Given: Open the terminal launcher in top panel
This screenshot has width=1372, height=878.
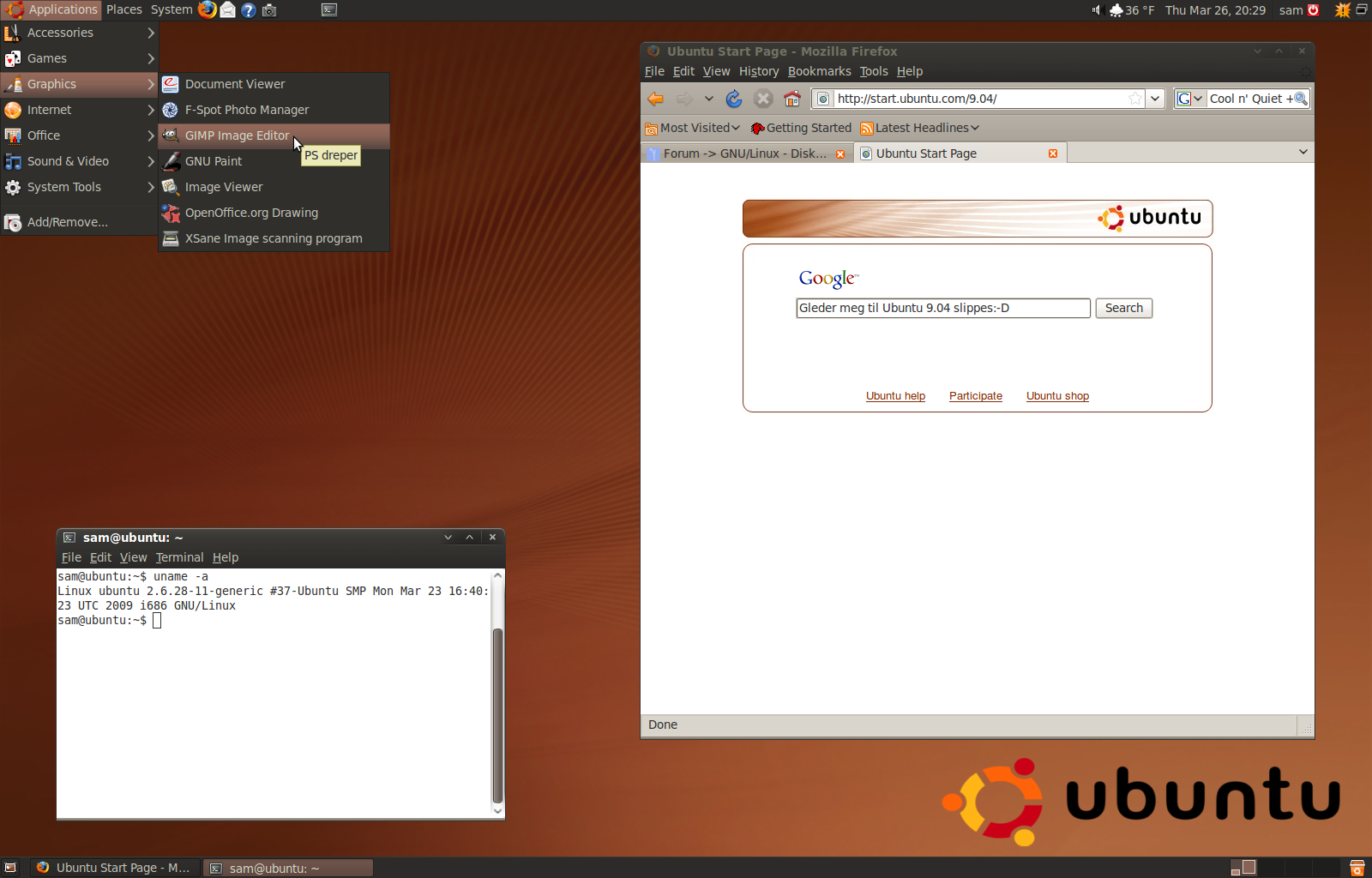Looking at the screenshot, I should (329, 10).
